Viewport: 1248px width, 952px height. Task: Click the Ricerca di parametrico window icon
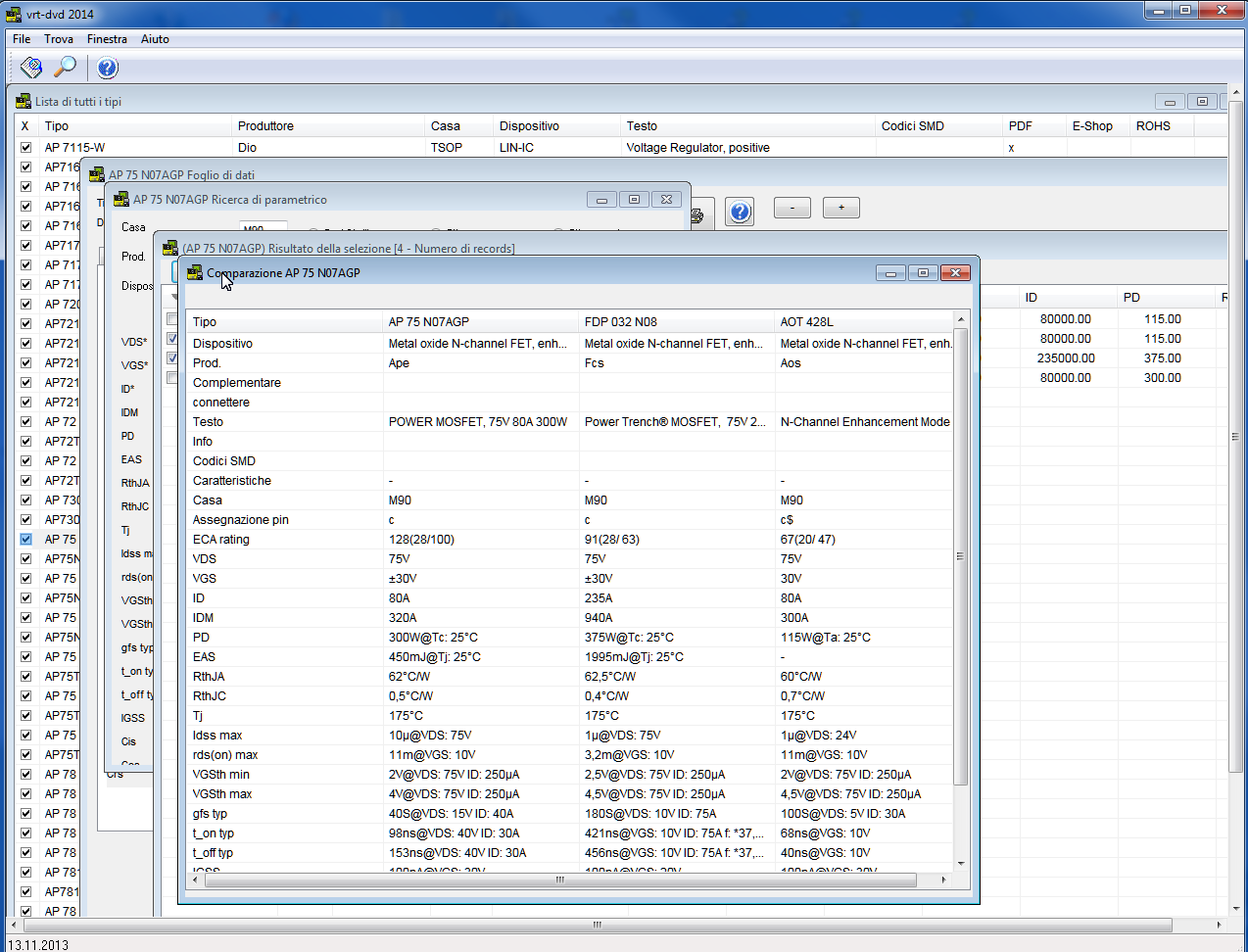[121, 199]
